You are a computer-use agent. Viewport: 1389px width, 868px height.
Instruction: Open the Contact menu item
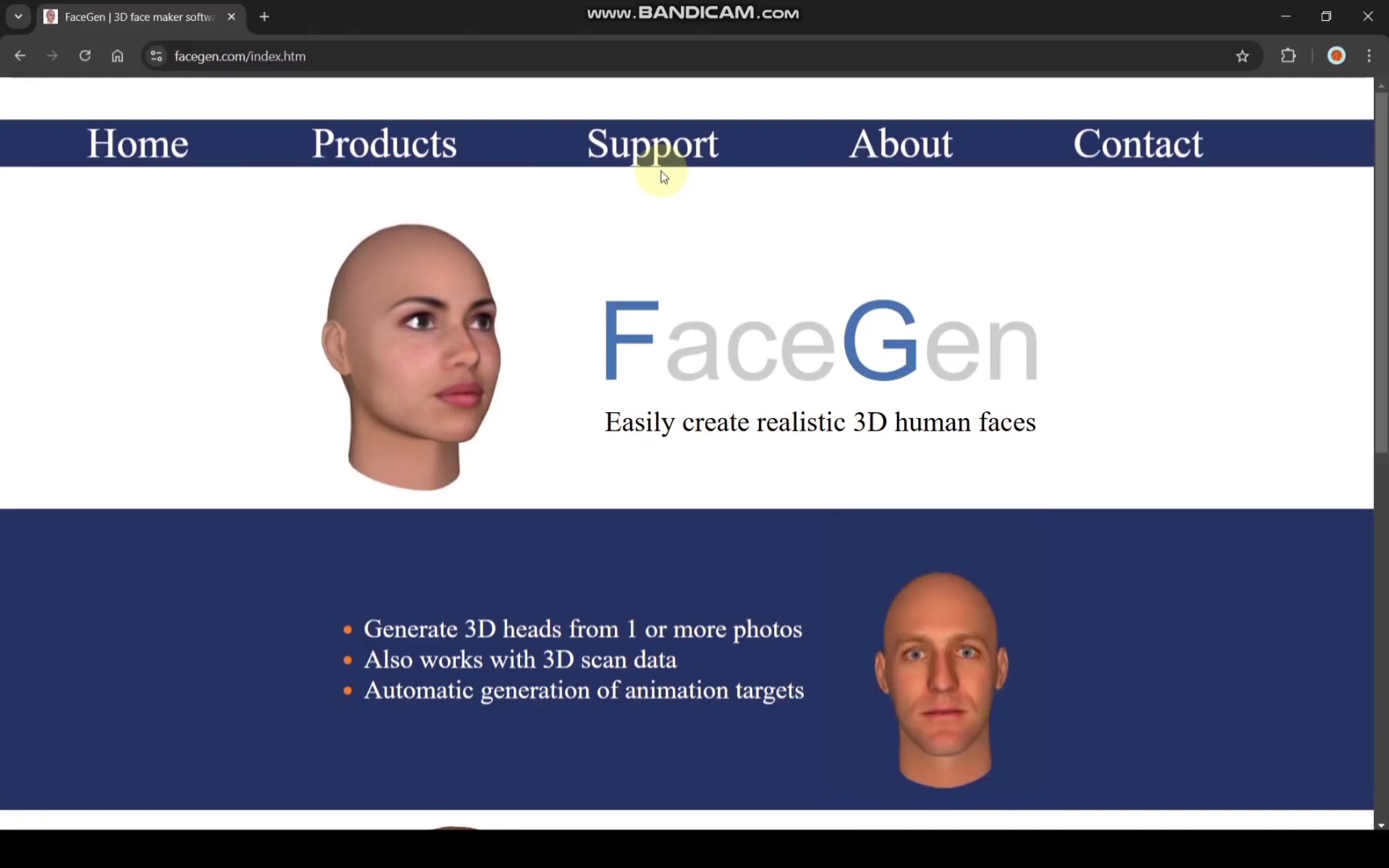pos(1138,144)
